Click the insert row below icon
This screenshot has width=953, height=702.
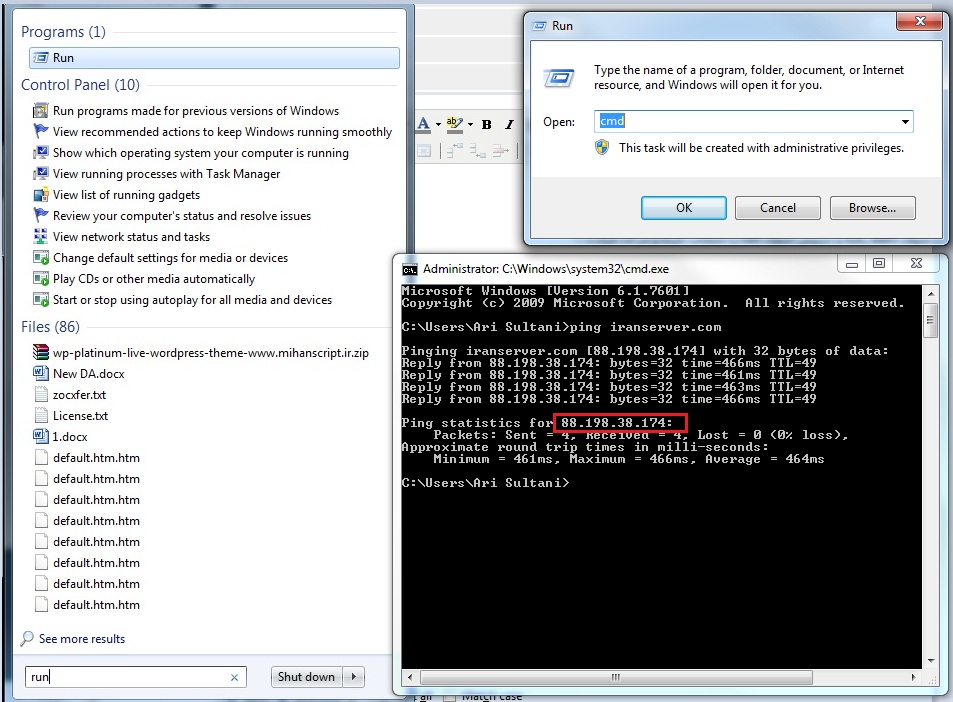477,151
